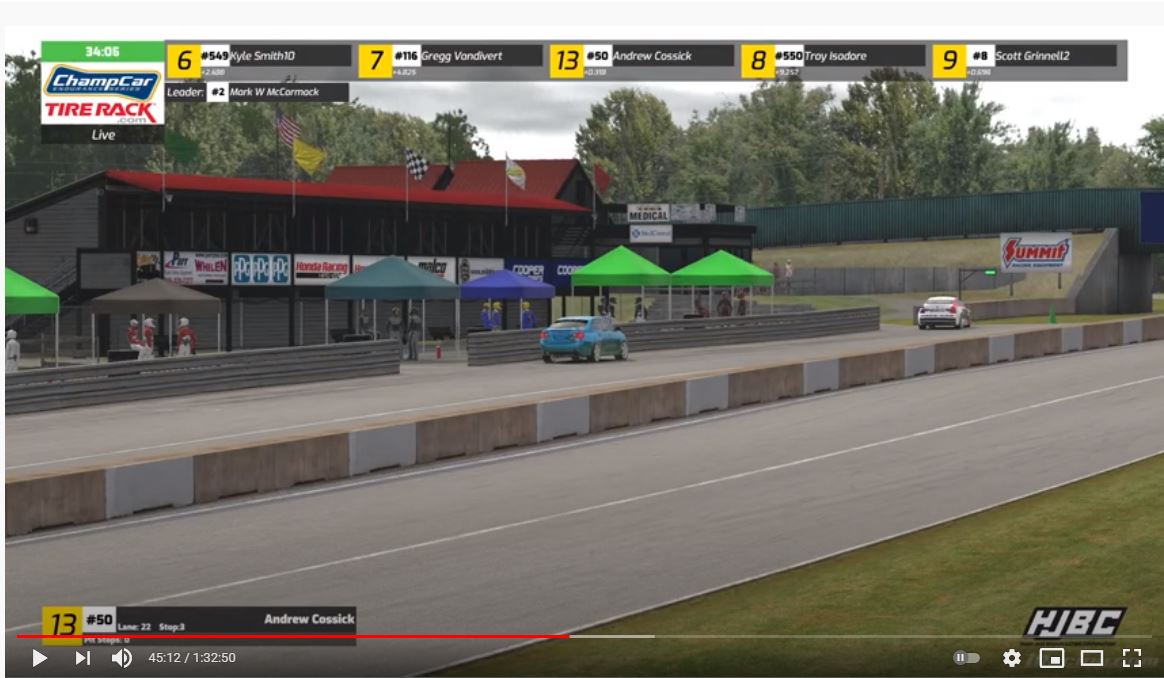Click the HJBC channel watermark logo
This screenshot has width=1164, height=678.
[x=1074, y=622]
